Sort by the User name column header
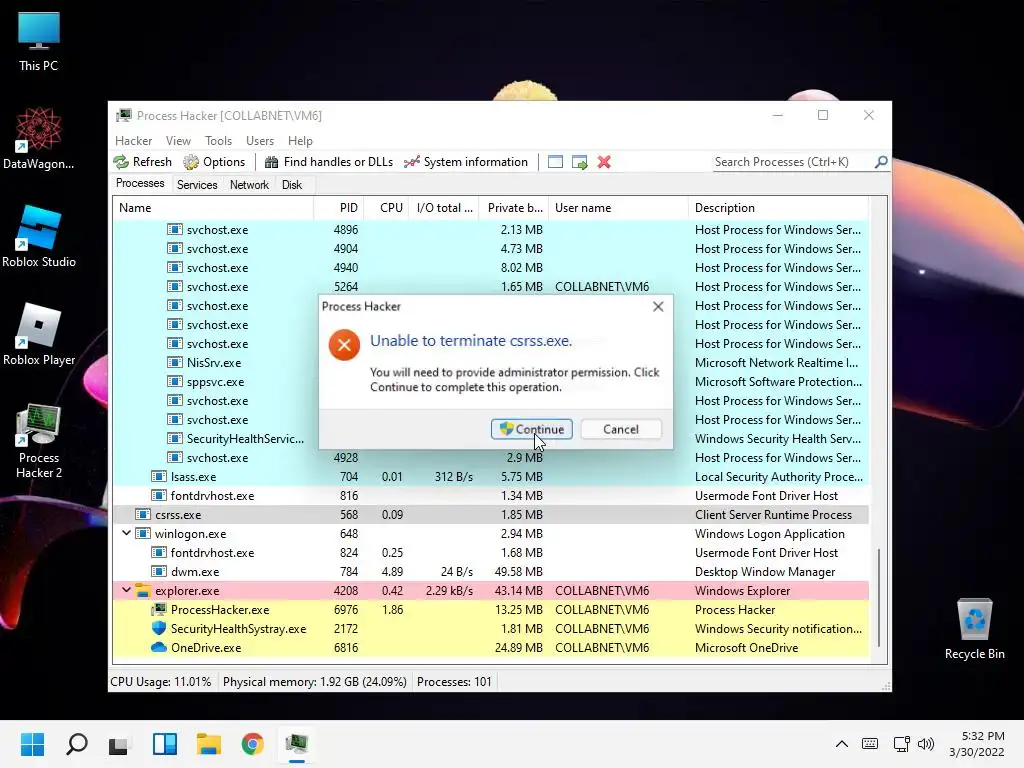This screenshot has height=768, width=1024. (x=618, y=208)
